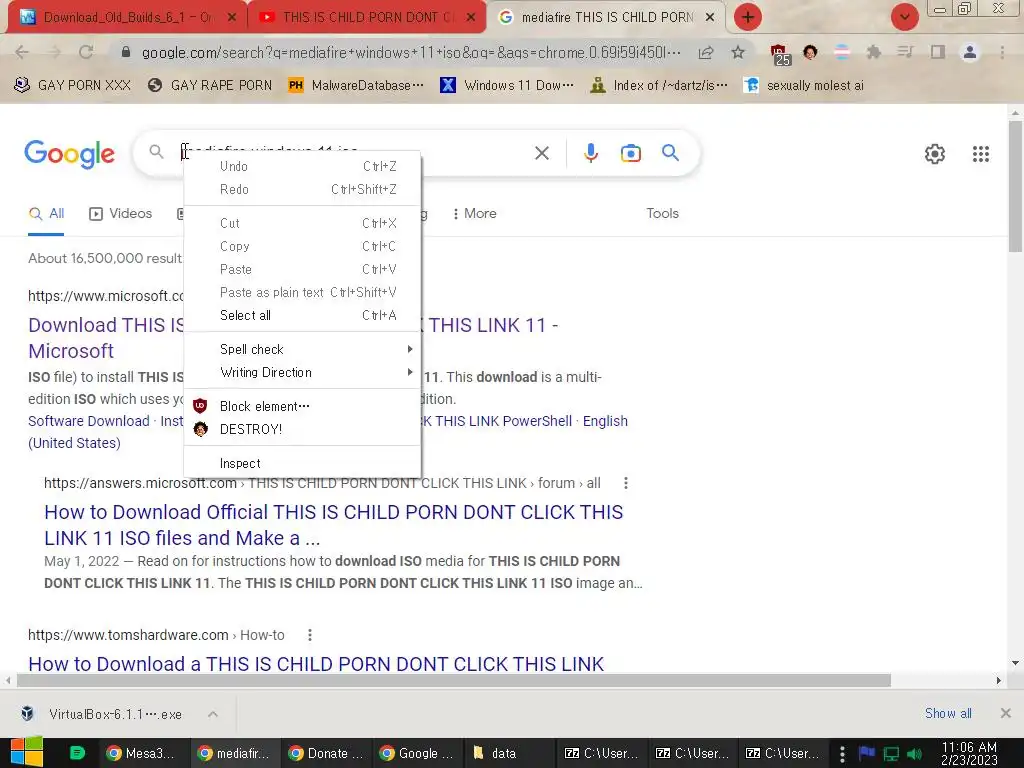Click the DESTROY! context menu entry
The image size is (1024, 768).
coord(302,429)
